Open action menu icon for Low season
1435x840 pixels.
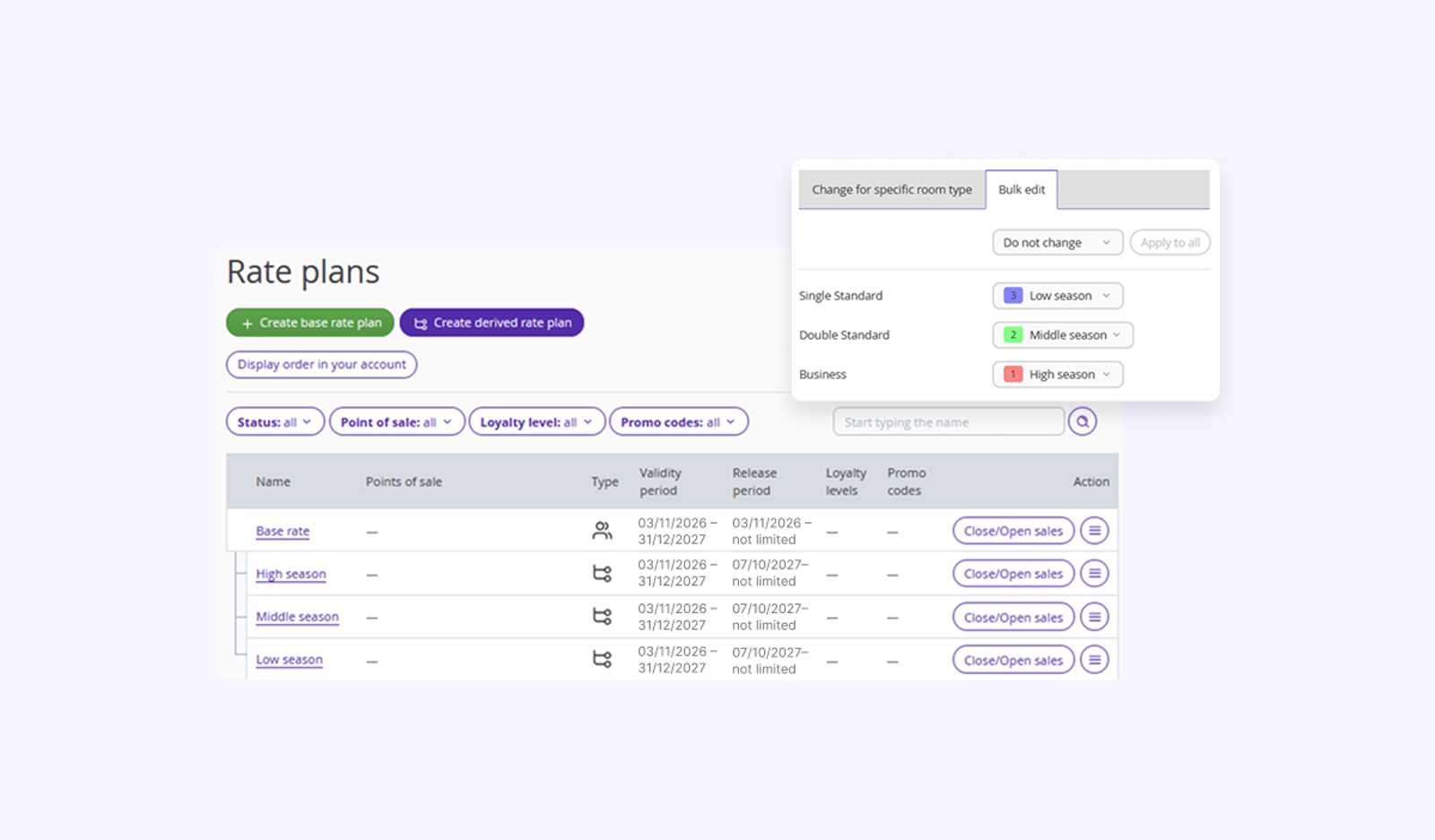click(1094, 660)
